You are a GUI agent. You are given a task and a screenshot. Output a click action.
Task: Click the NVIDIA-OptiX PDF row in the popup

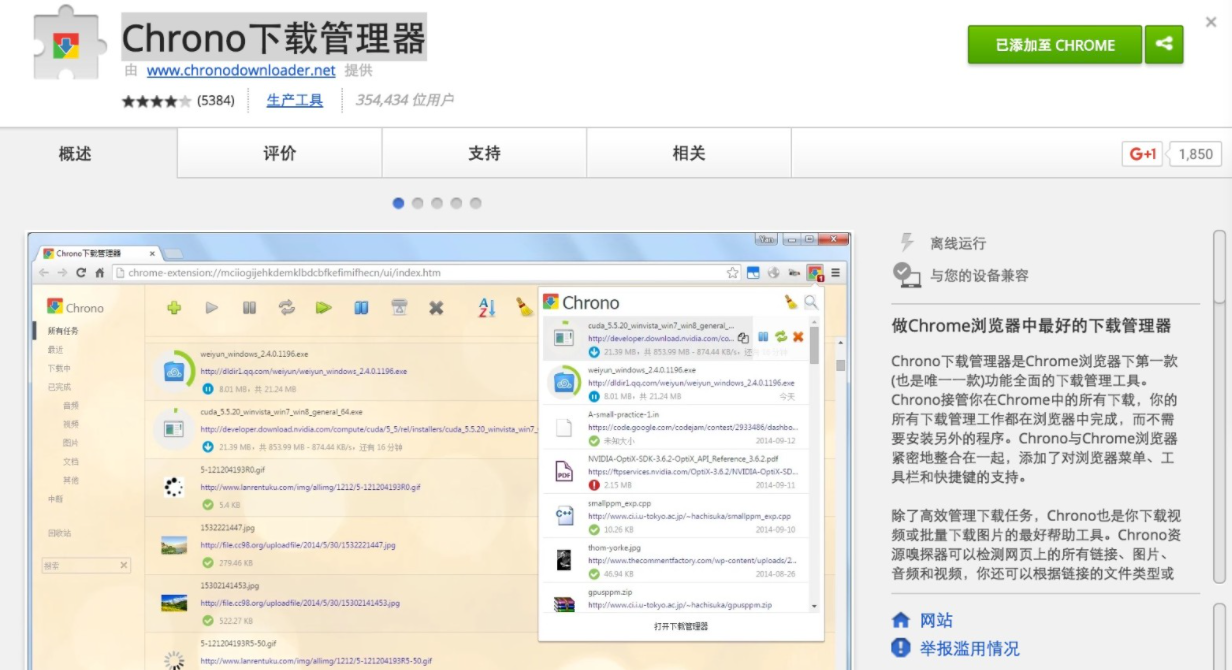click(x=676, y=470)
